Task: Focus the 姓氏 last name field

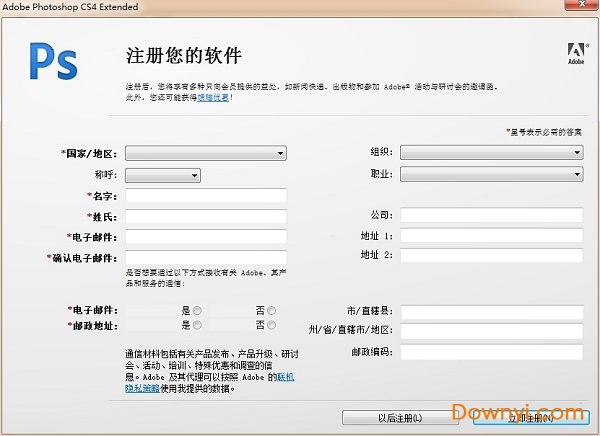Action: point(206,216)
